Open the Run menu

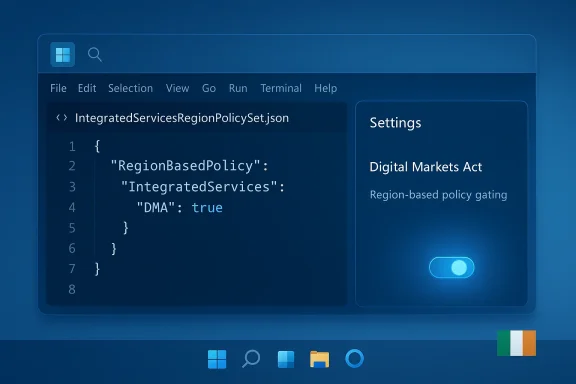point(238,88)
